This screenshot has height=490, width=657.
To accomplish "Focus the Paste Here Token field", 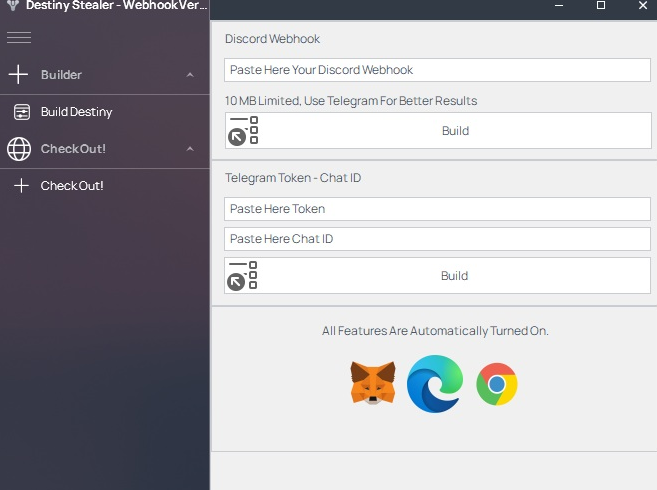I will point(437,209).
